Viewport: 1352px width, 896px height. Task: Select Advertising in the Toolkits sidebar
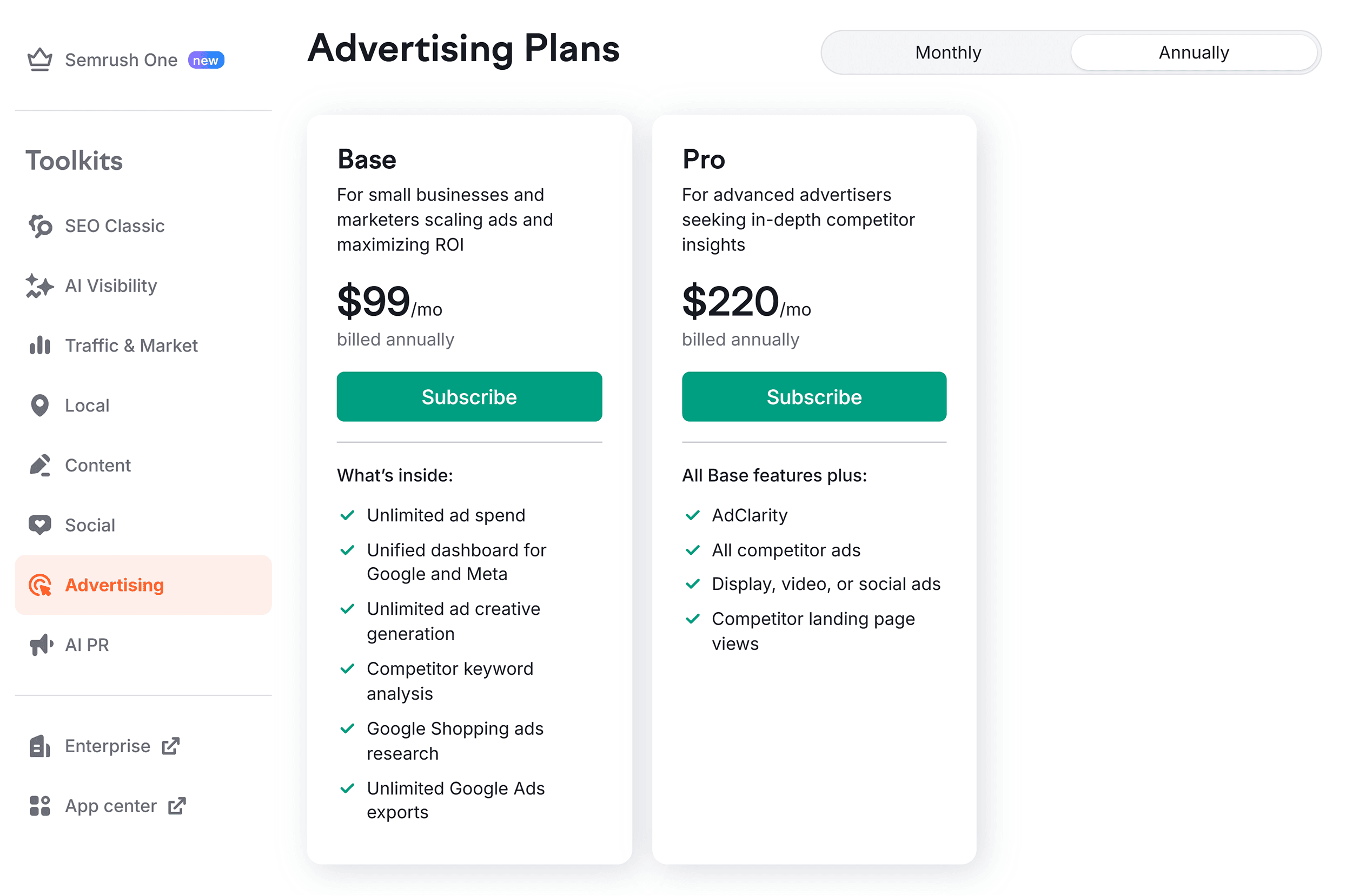(x=114, y=585)
